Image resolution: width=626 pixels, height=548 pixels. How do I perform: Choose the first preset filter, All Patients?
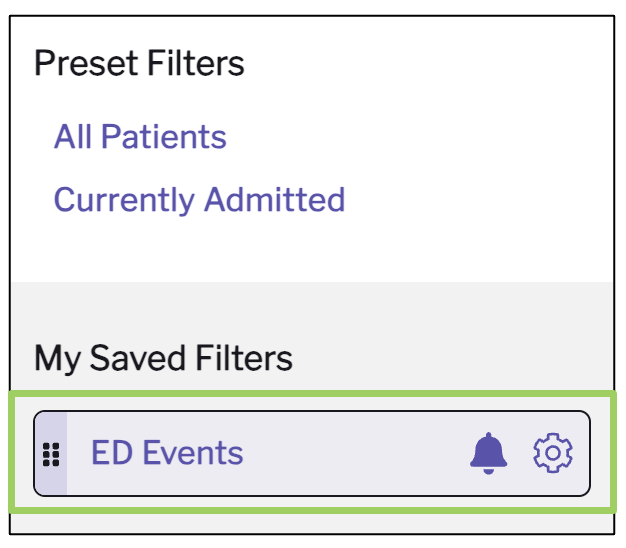tap(140, 137)
